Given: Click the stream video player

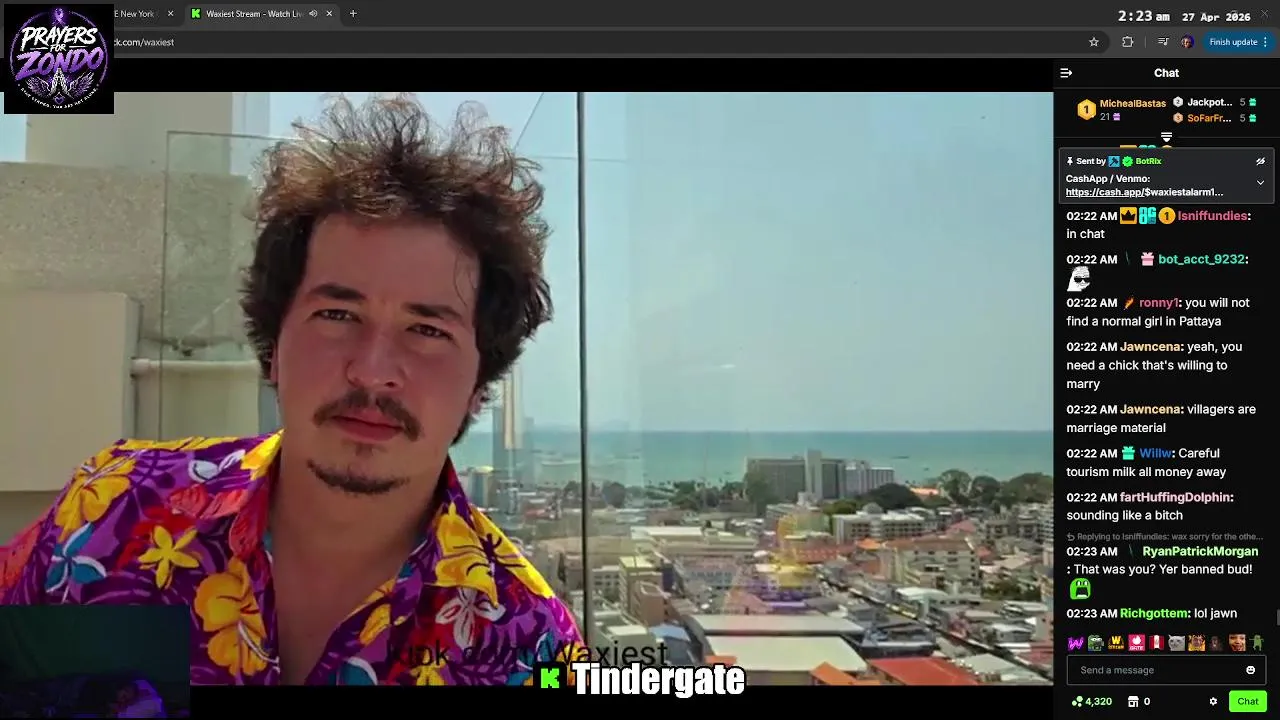Looking at the screenshot, I should (x=526, y=388).
